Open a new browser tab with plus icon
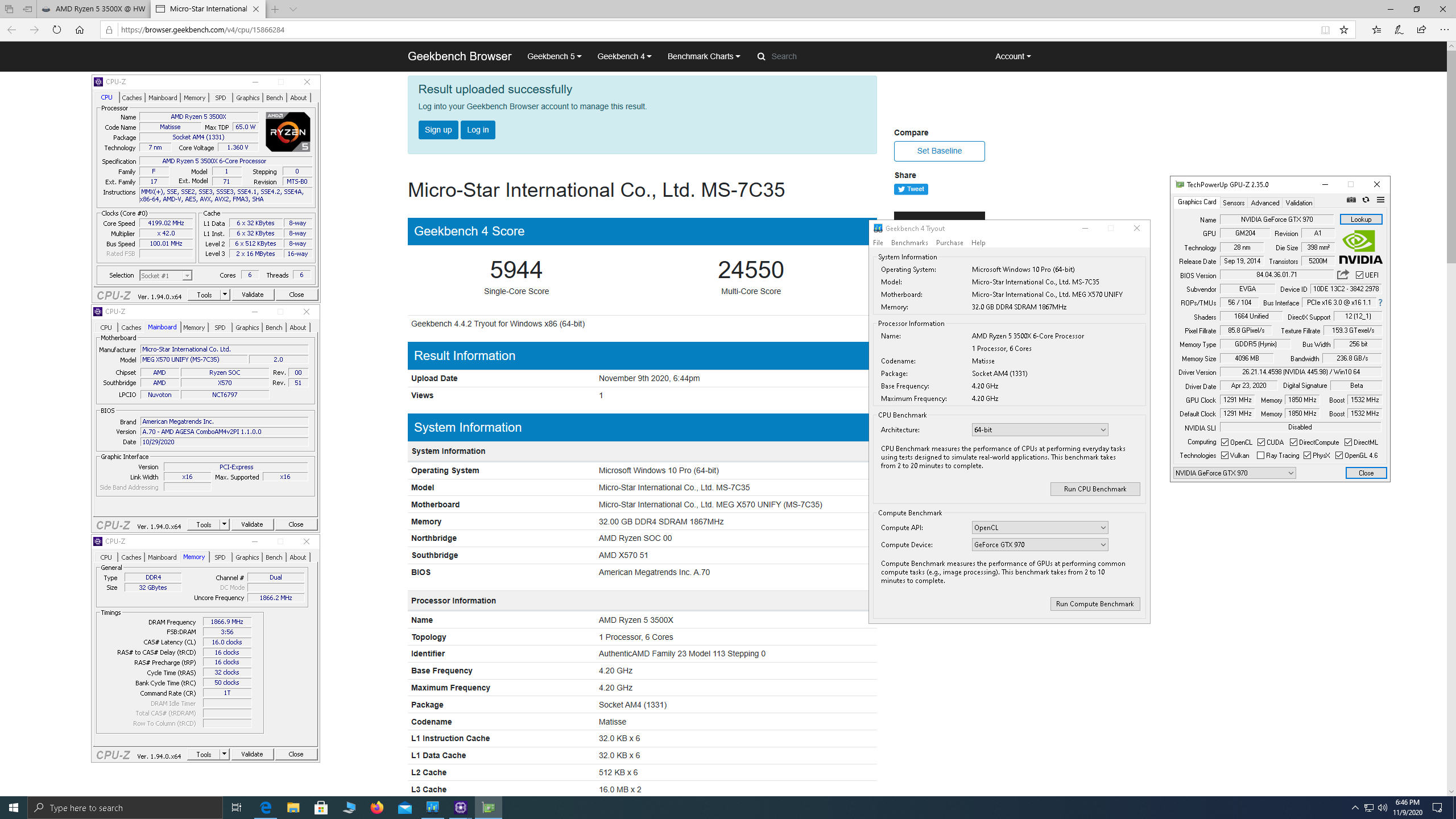 click(x=275, y=9)
